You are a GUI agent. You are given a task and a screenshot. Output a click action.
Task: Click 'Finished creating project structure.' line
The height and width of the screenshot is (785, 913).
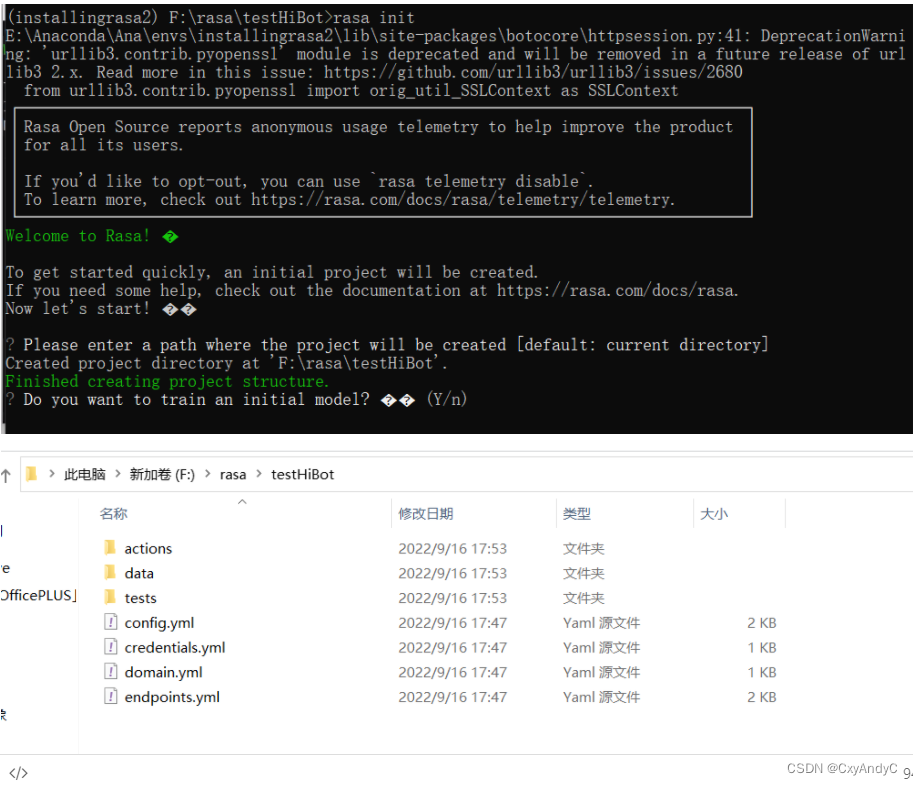pyautogui.click(x=167, y=381)
